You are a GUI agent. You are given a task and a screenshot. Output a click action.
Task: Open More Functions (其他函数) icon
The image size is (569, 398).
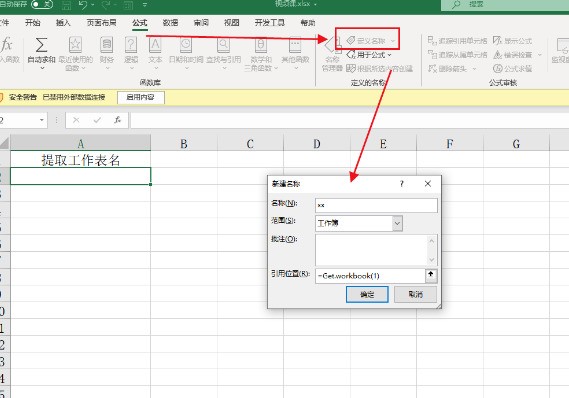(295, 45)
